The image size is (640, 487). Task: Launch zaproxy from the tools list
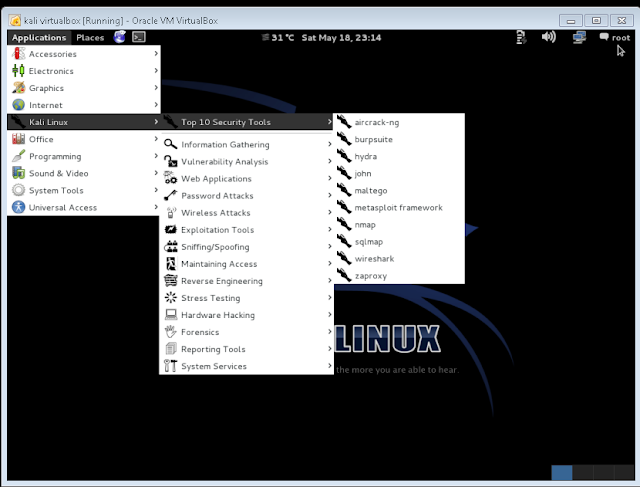tap(399, 276)
